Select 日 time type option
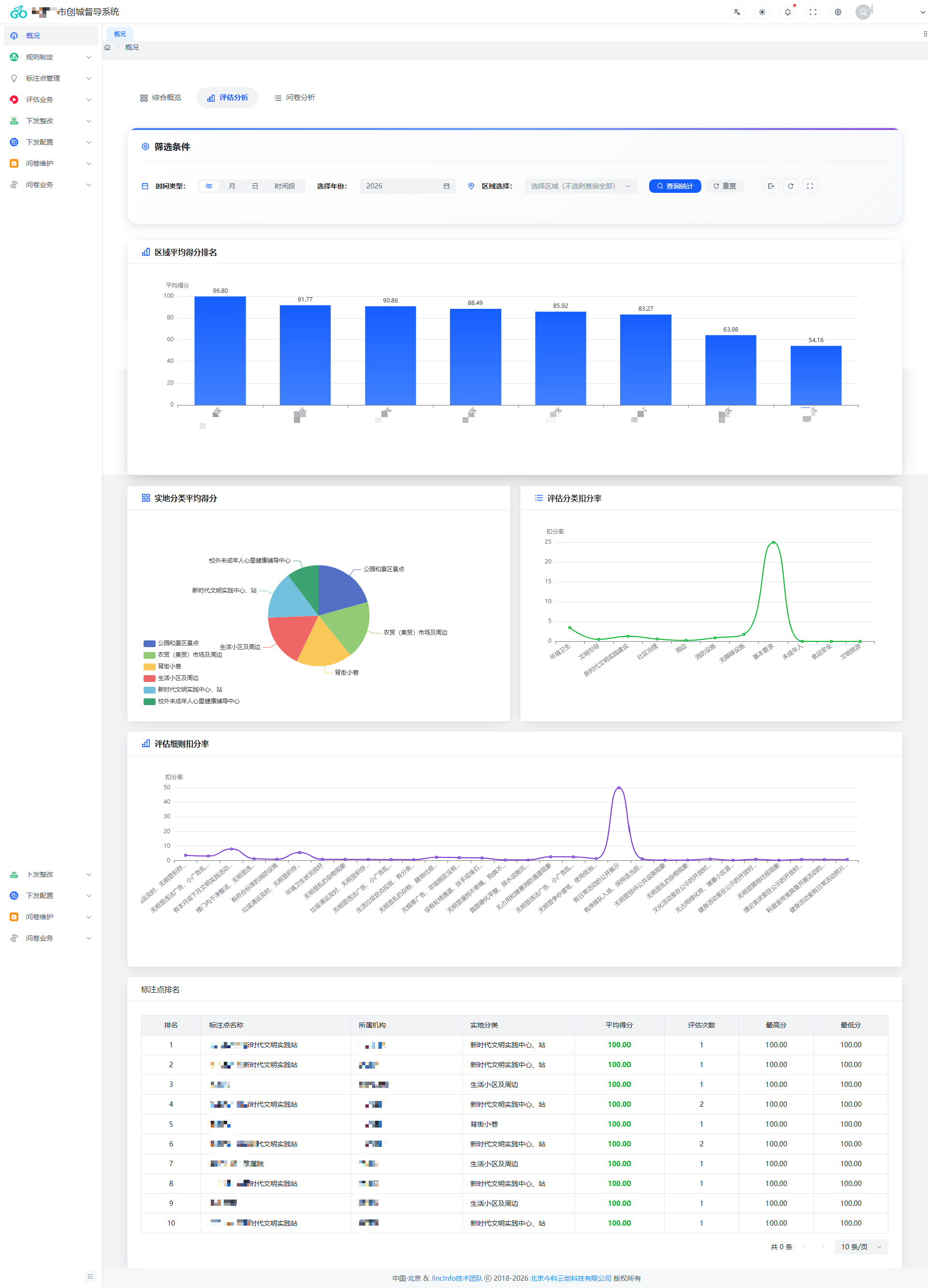This screenshot has height=1288, width=928. (255, 186)
